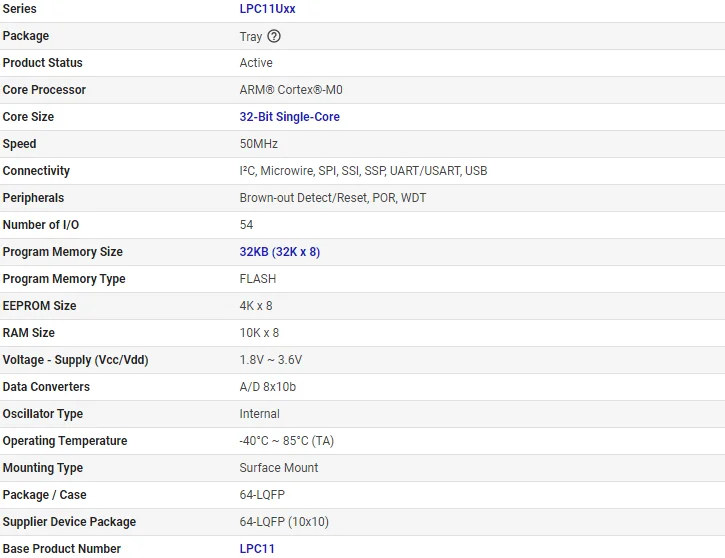The width and height of the screenshot is (725, 558).
Task: Select the connectivity value starting with I²C
Action: [x=363, y=171]
